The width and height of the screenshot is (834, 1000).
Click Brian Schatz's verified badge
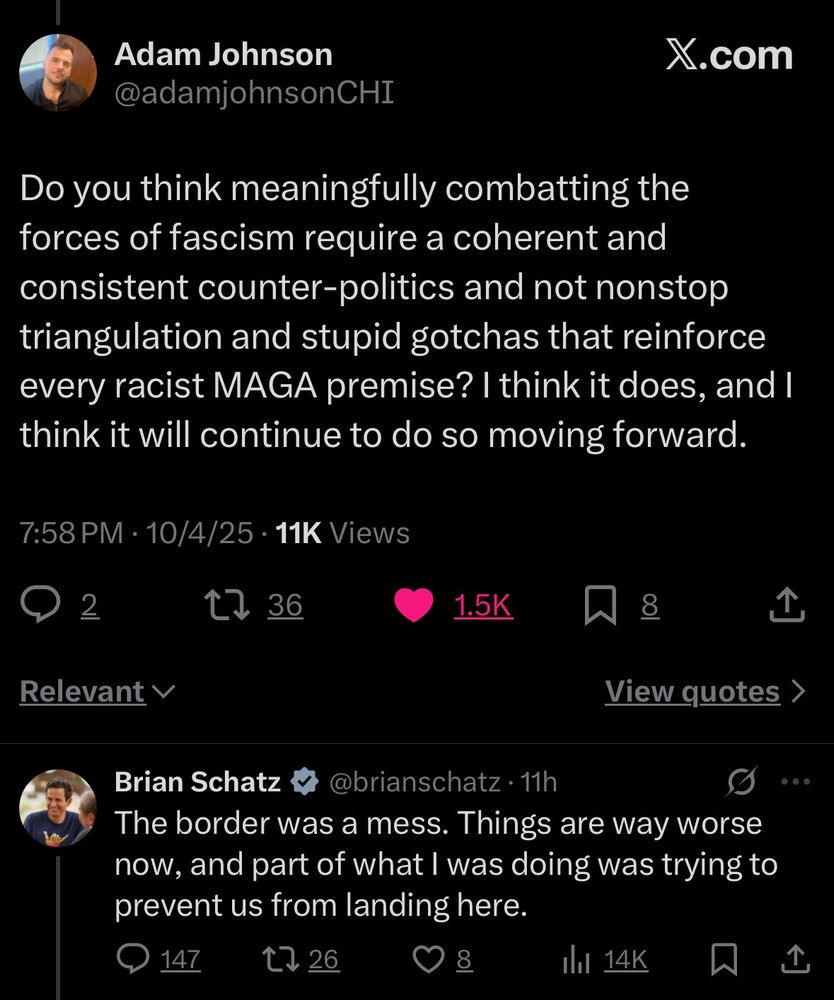(x=302, y=782)
